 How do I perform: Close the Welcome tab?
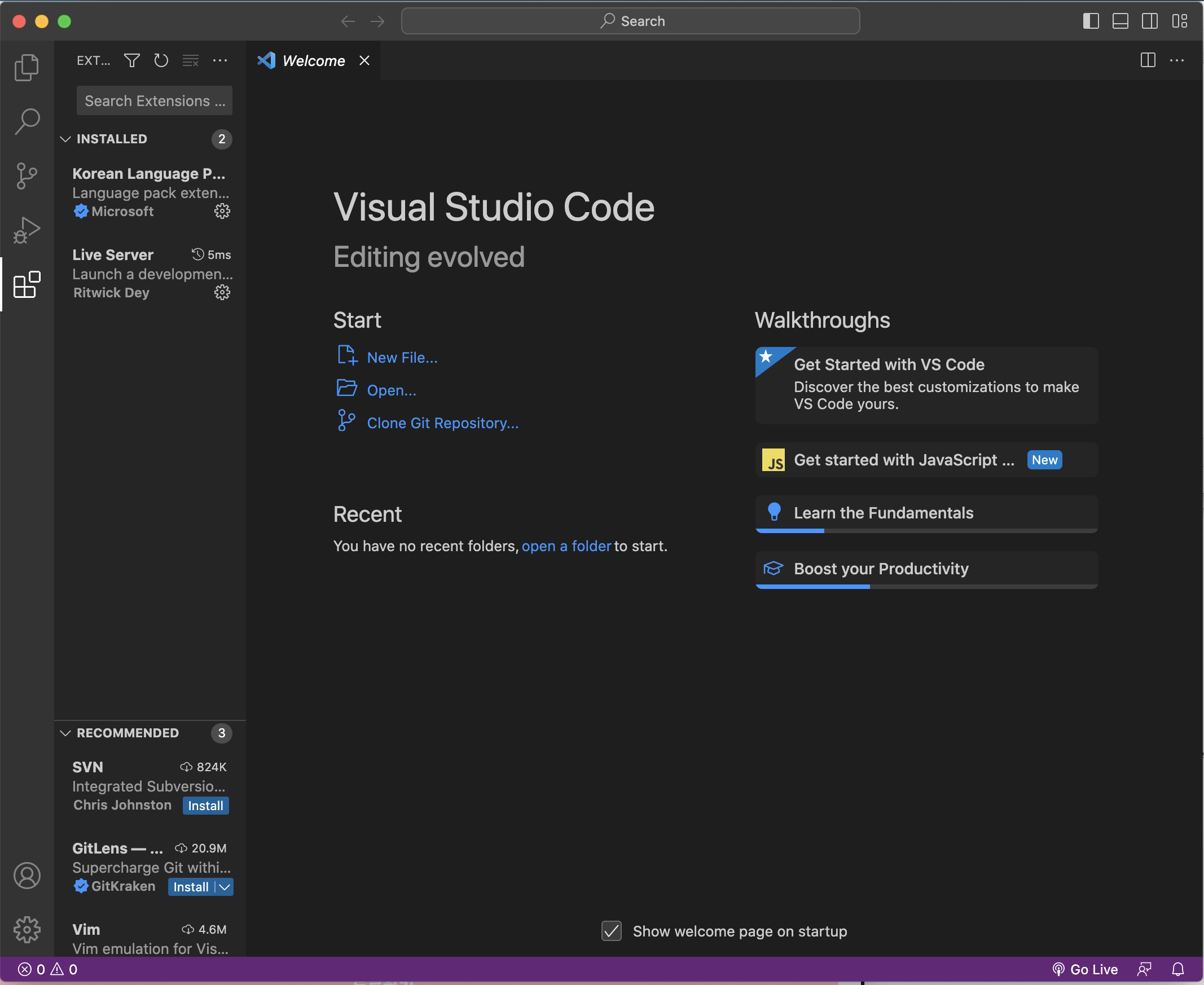coord(364,61)
